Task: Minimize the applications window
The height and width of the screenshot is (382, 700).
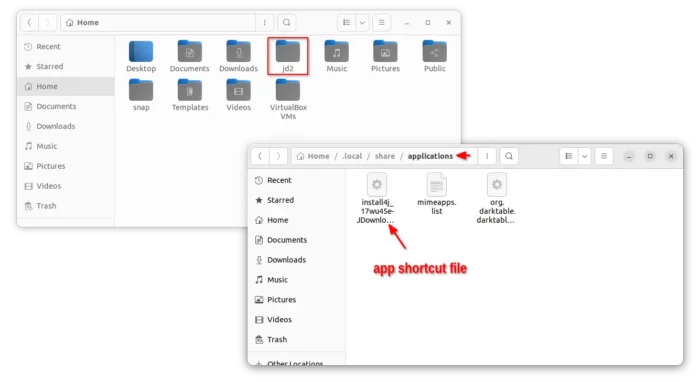Action: (x=629, y=156)
